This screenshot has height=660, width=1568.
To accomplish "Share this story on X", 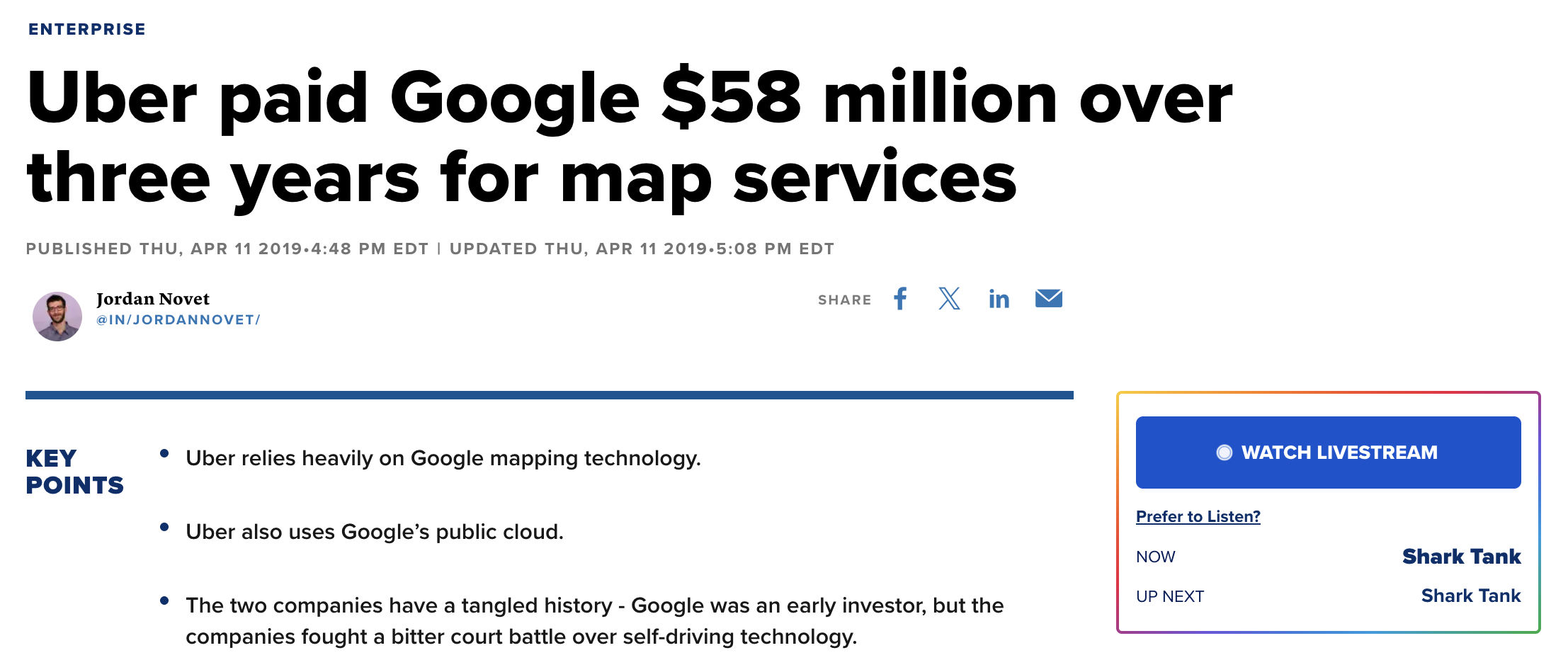I will pyautogui.click(x=949, y=299).
